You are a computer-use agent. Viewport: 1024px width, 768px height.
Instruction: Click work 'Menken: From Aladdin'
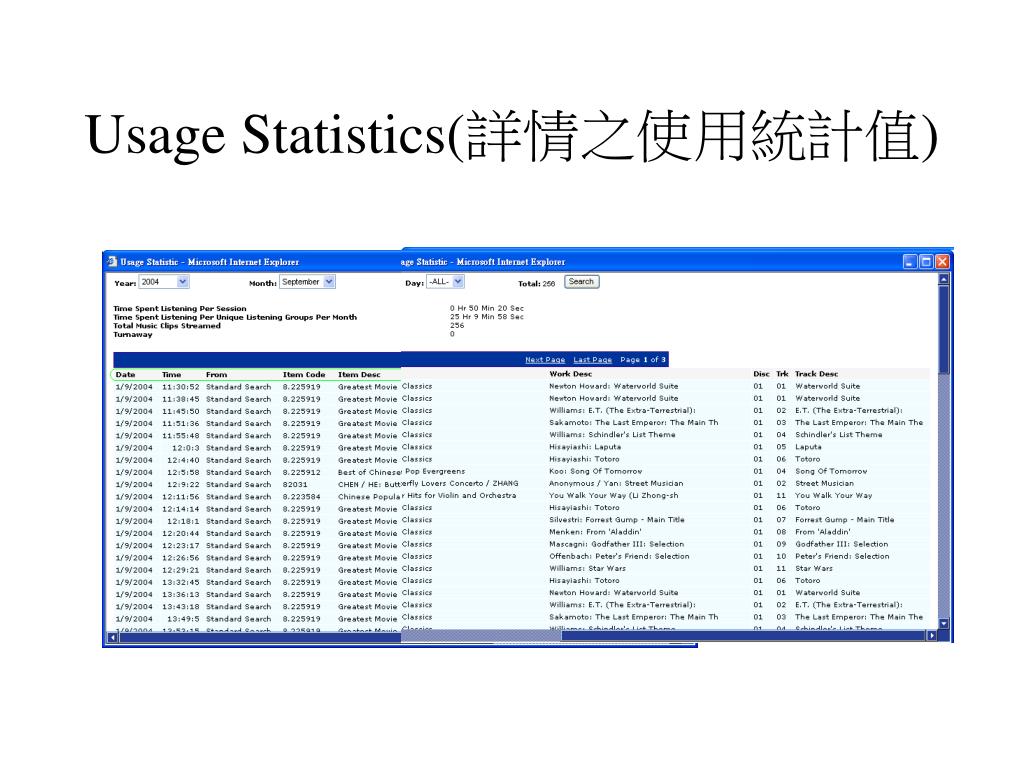pos(595,532)
